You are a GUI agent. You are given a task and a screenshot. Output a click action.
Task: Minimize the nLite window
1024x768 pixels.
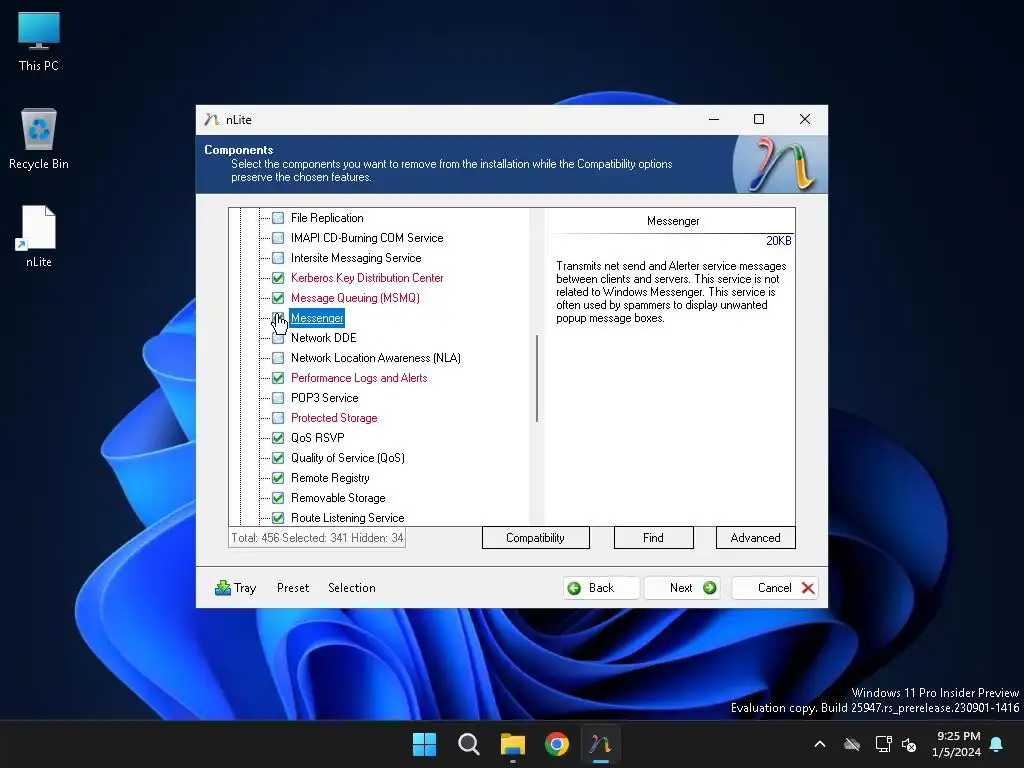pyautogui.click(x=714, y=119)
